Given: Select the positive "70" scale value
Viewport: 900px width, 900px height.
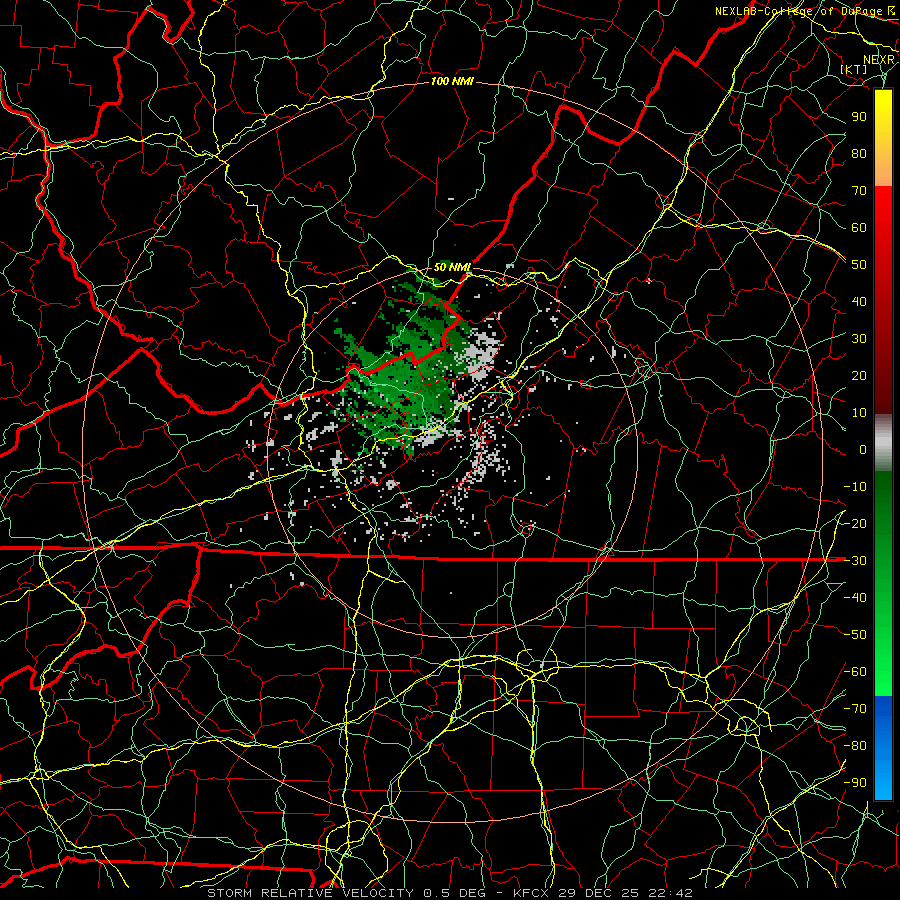Looking at the screenshot, I should click(x=859, y=191).
